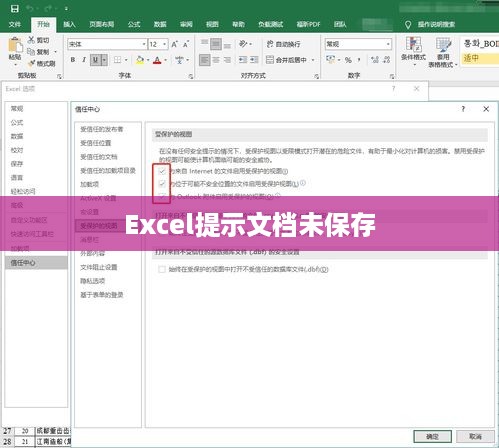Toggle Underline formatting
499x448 pixels.
[95, 60]
